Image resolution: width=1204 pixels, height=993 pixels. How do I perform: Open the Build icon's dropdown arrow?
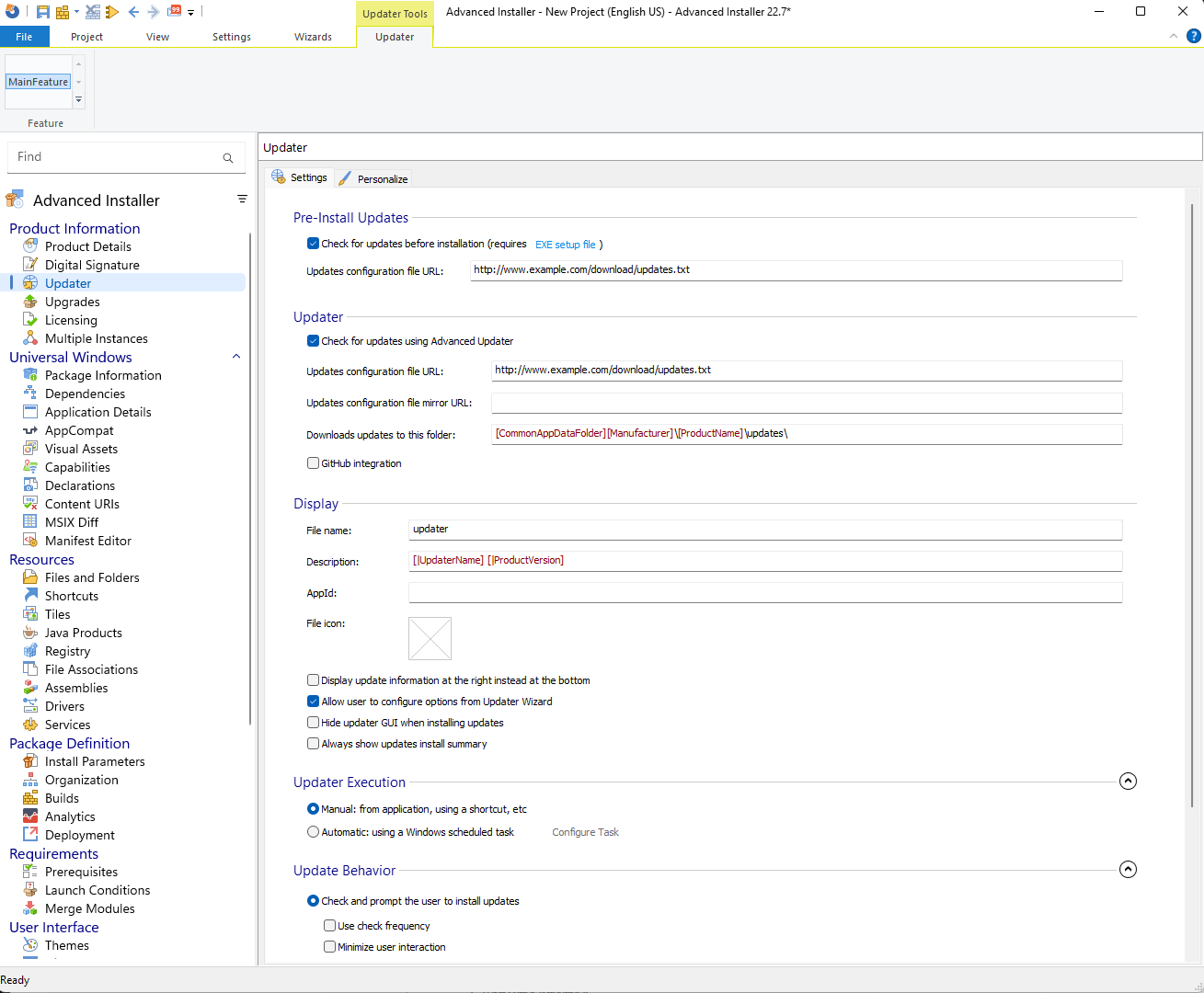76,11
